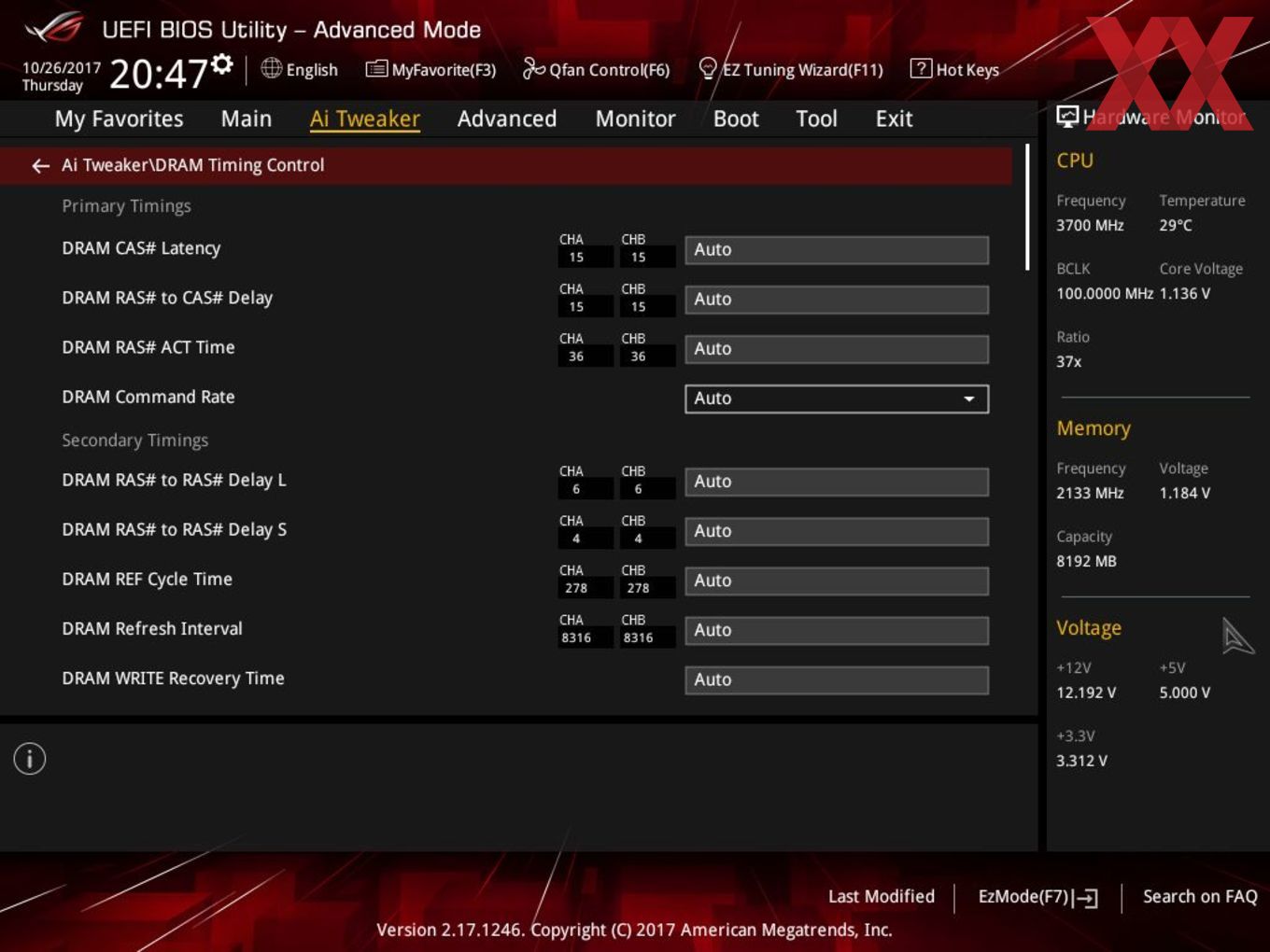
Task: Click the DRAM Refresh Interval Auto field
Action: [x=837, y=630]
